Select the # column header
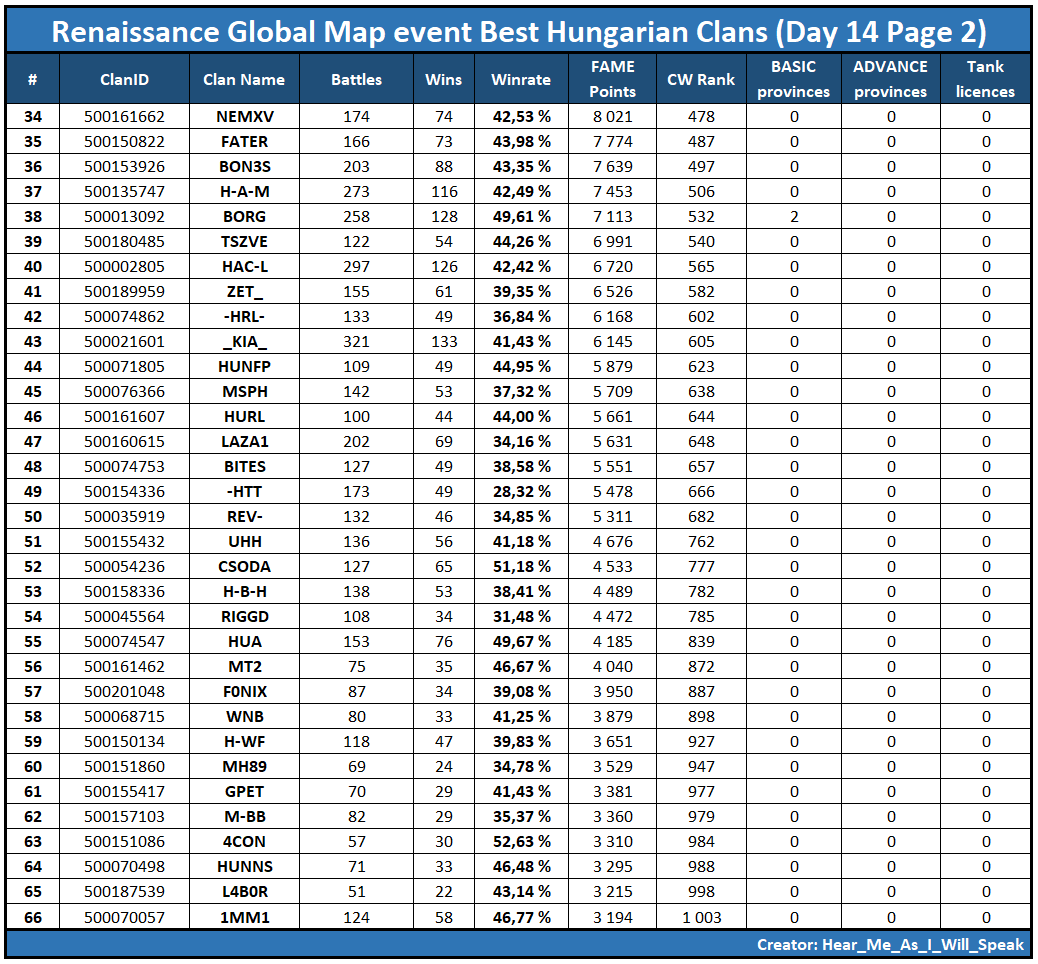This screenshot has height=964, width=1038. [32, 79]
